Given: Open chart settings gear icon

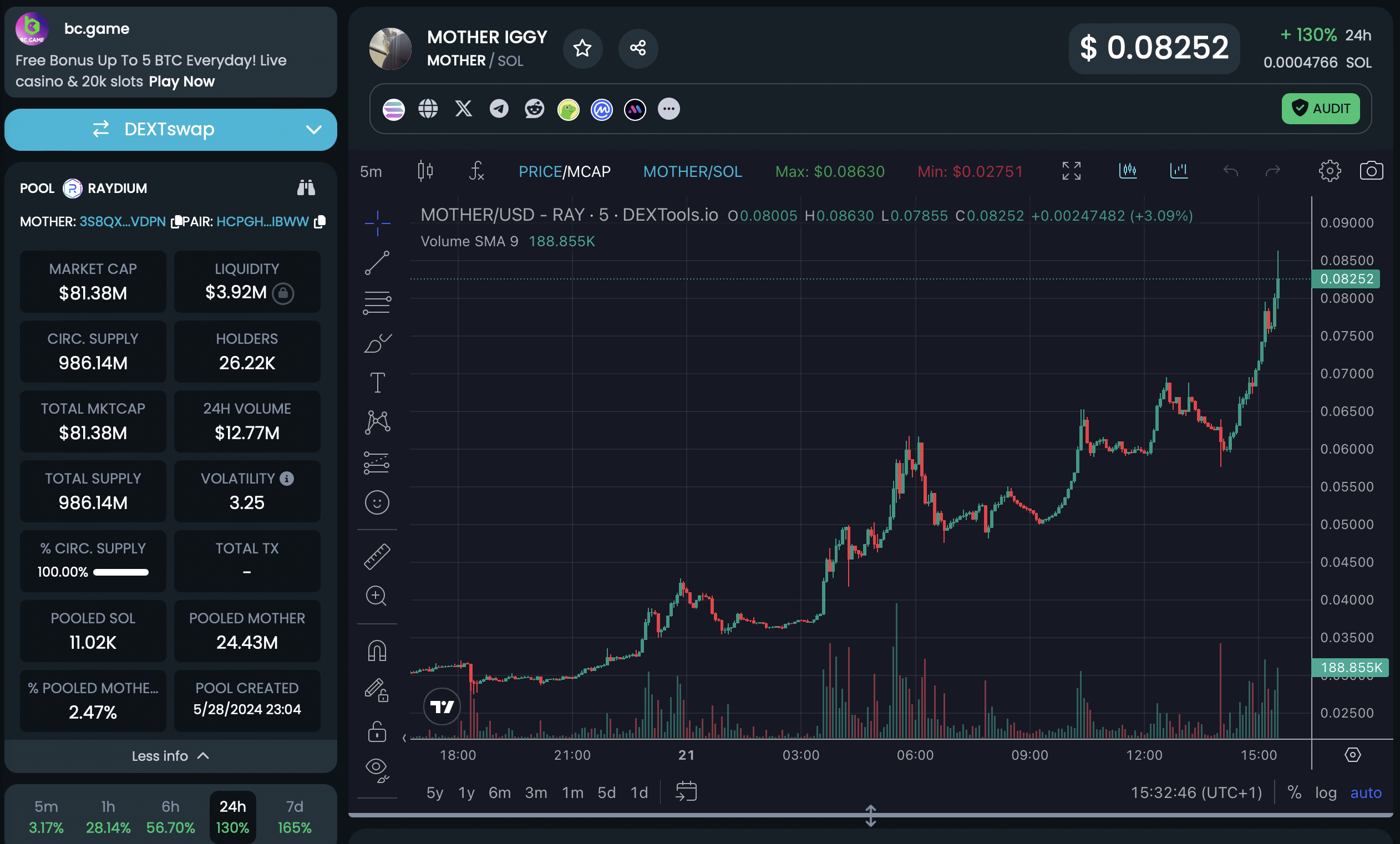Looking at the screenshot, I should tap(1330, 171).
